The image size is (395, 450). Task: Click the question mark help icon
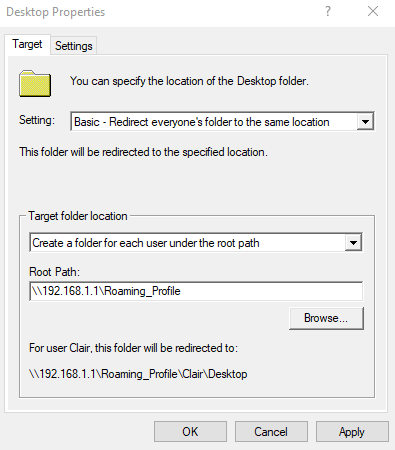tap(328, 12)
